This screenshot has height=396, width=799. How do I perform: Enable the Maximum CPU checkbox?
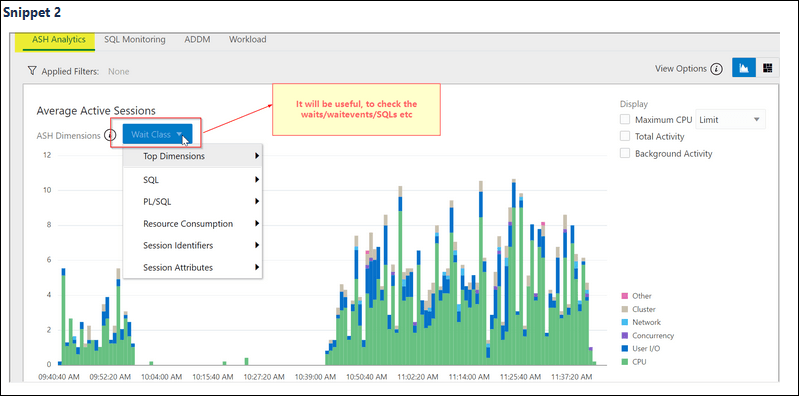pos(625,120)
